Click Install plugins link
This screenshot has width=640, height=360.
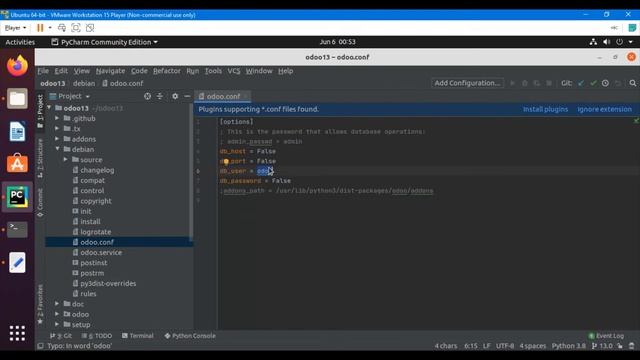click(545, 109)
